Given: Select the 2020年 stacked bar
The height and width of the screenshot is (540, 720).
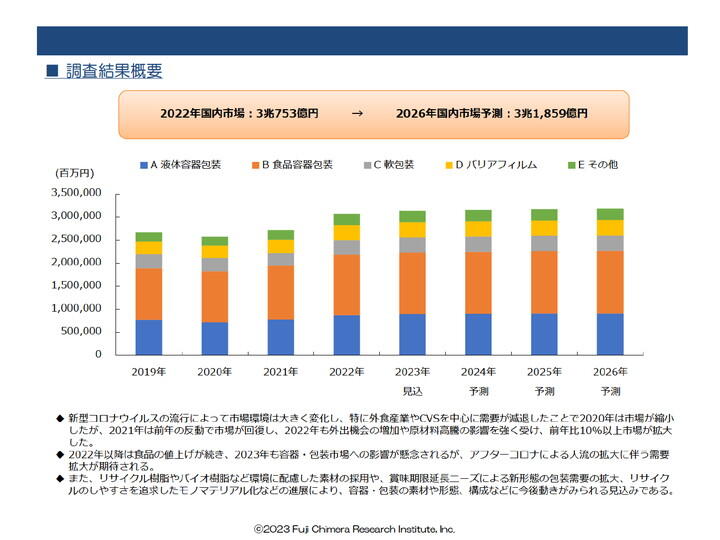Looking at the screenshot, I should (x=214, y=296).
